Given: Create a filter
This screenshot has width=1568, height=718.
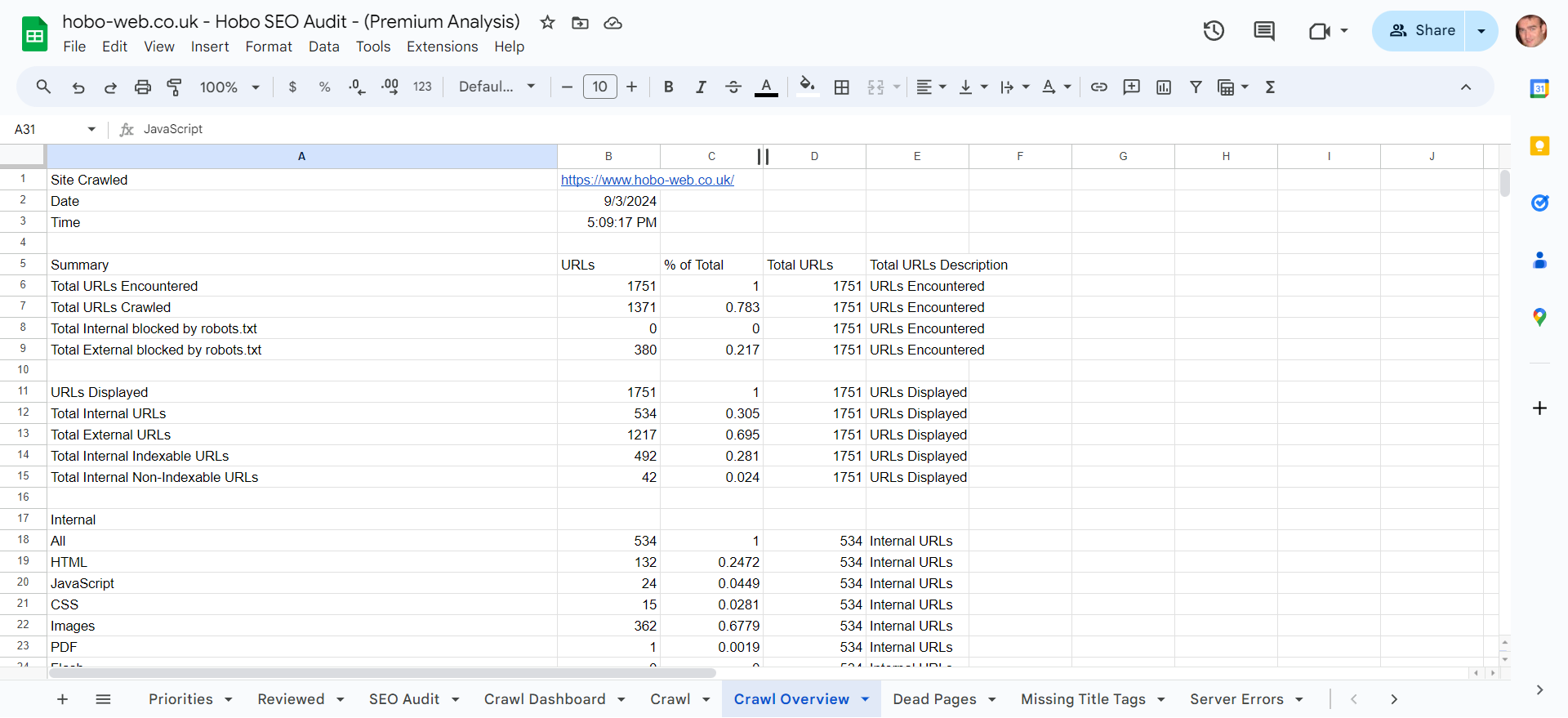Looking at the screenshot, I should 1196,87.
